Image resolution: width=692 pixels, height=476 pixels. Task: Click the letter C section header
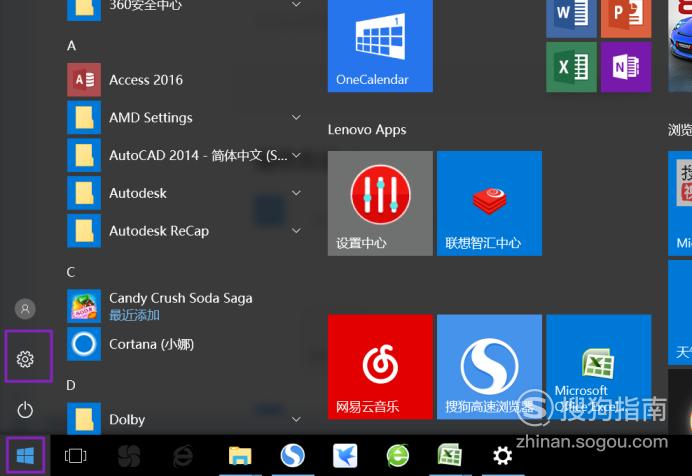point(71,272)
